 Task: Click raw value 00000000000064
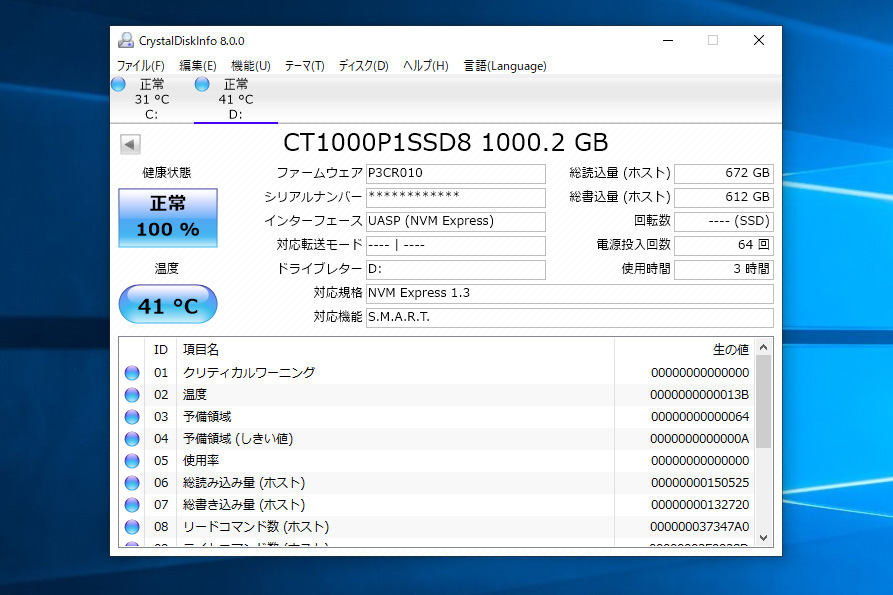(700, 417)
